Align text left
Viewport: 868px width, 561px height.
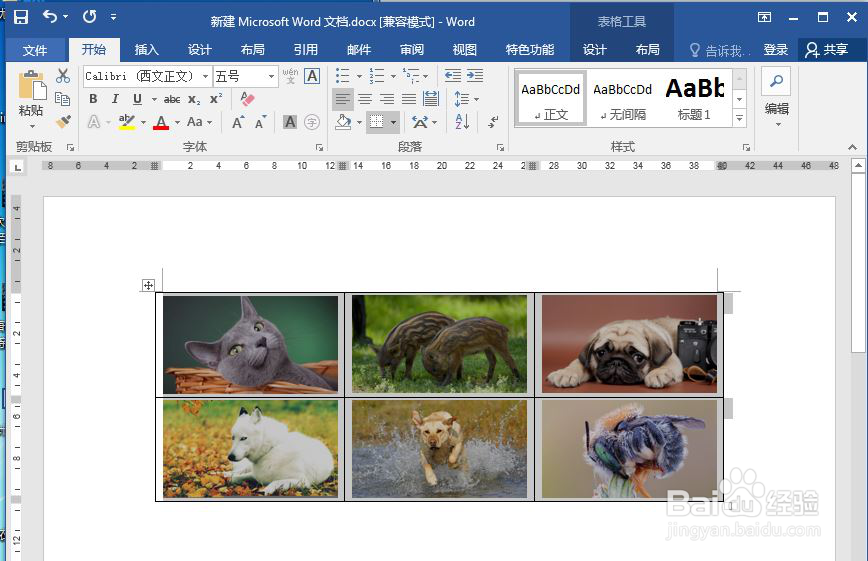[x=343, y=99]
